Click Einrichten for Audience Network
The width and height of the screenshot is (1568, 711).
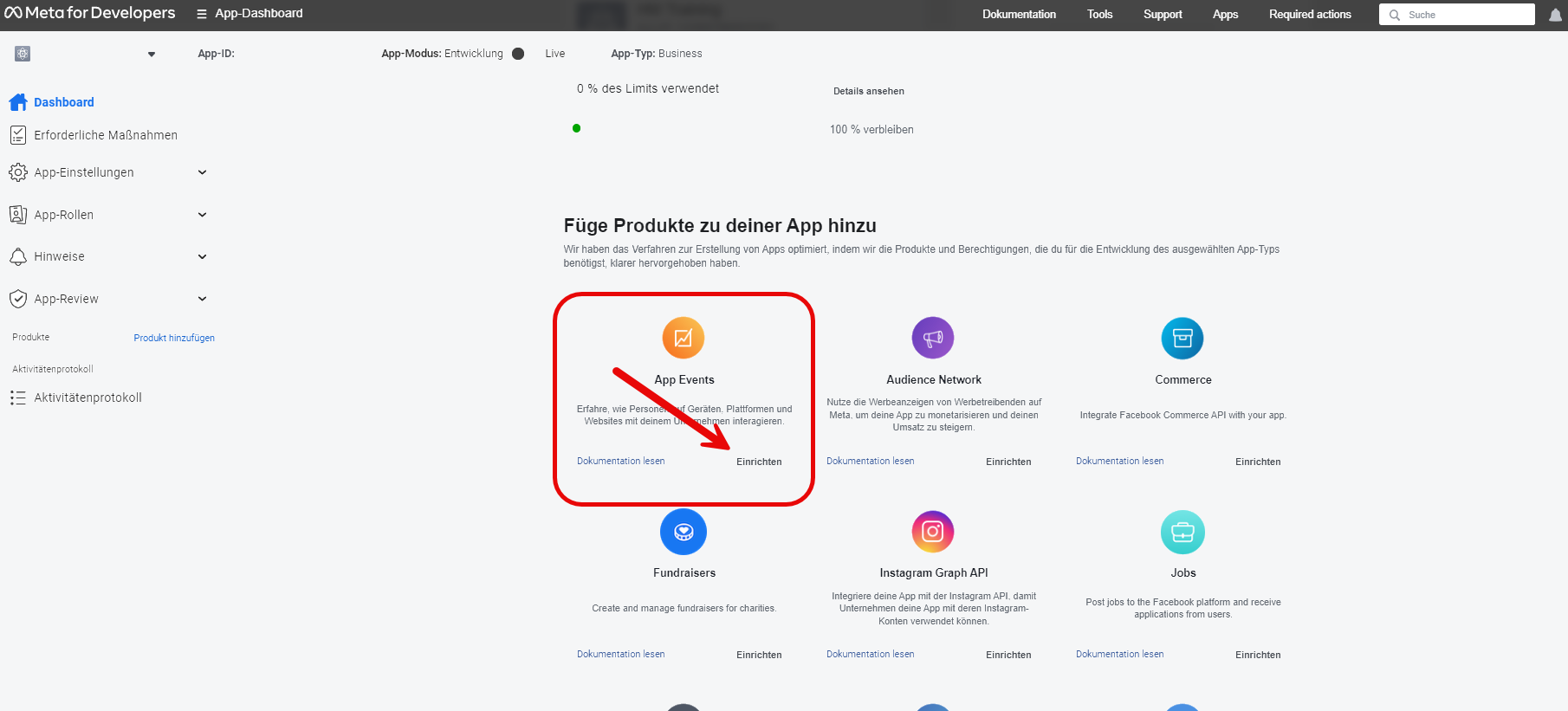point(1008,462)
